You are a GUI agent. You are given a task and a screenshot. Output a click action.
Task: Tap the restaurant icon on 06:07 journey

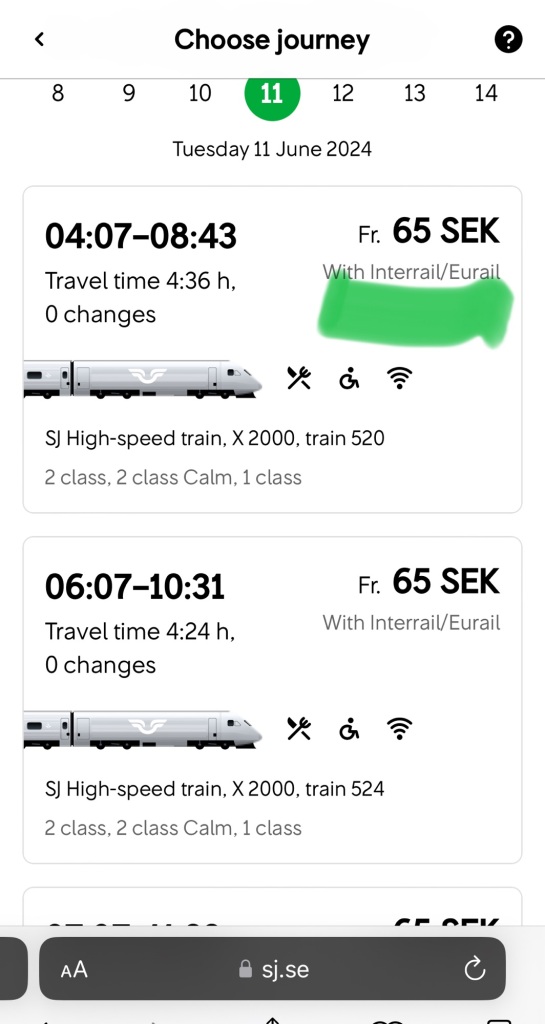pos(299,728)
